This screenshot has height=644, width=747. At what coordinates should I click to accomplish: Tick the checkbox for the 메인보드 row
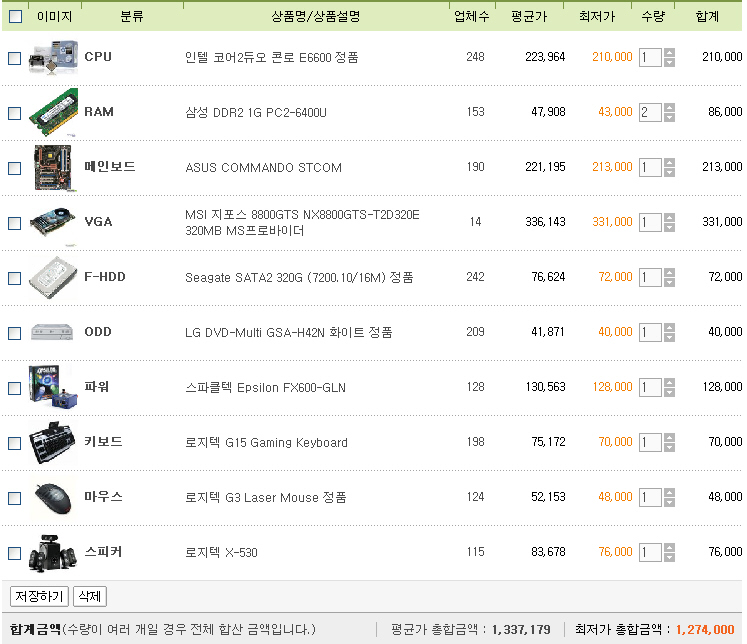click(15, 168)
